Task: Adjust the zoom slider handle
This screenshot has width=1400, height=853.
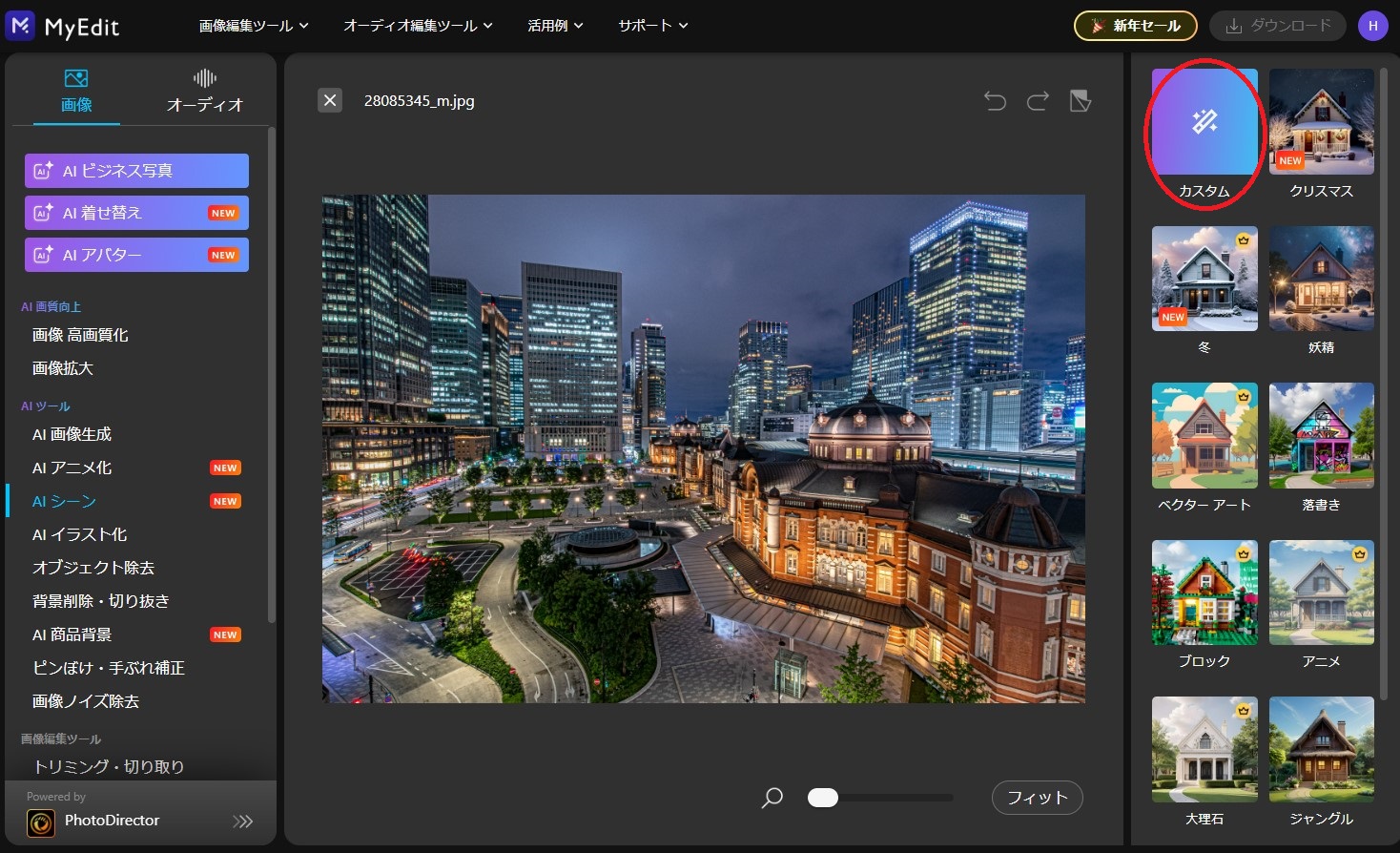Action: pos(823,798)
